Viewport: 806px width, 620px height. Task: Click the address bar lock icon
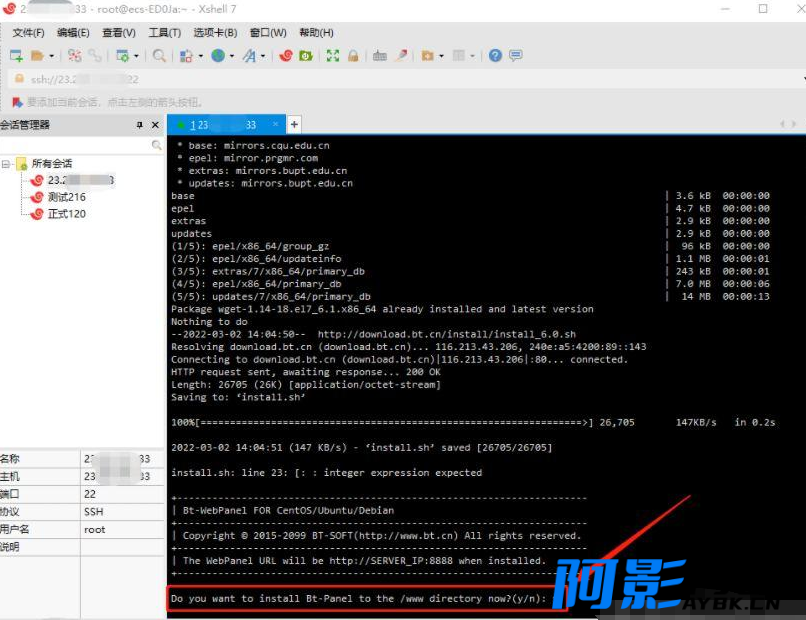pos(19,79)
